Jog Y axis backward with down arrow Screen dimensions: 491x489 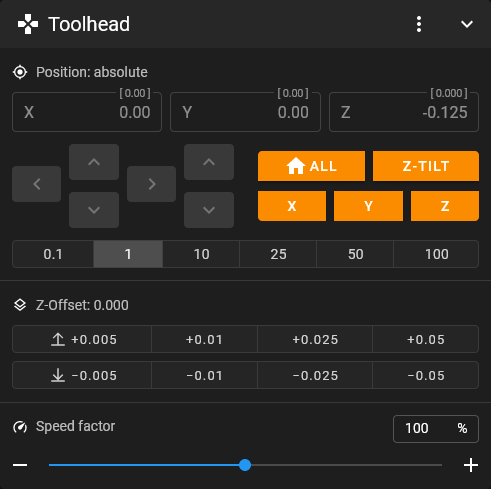pyautogui.click(x=94, y=210)
